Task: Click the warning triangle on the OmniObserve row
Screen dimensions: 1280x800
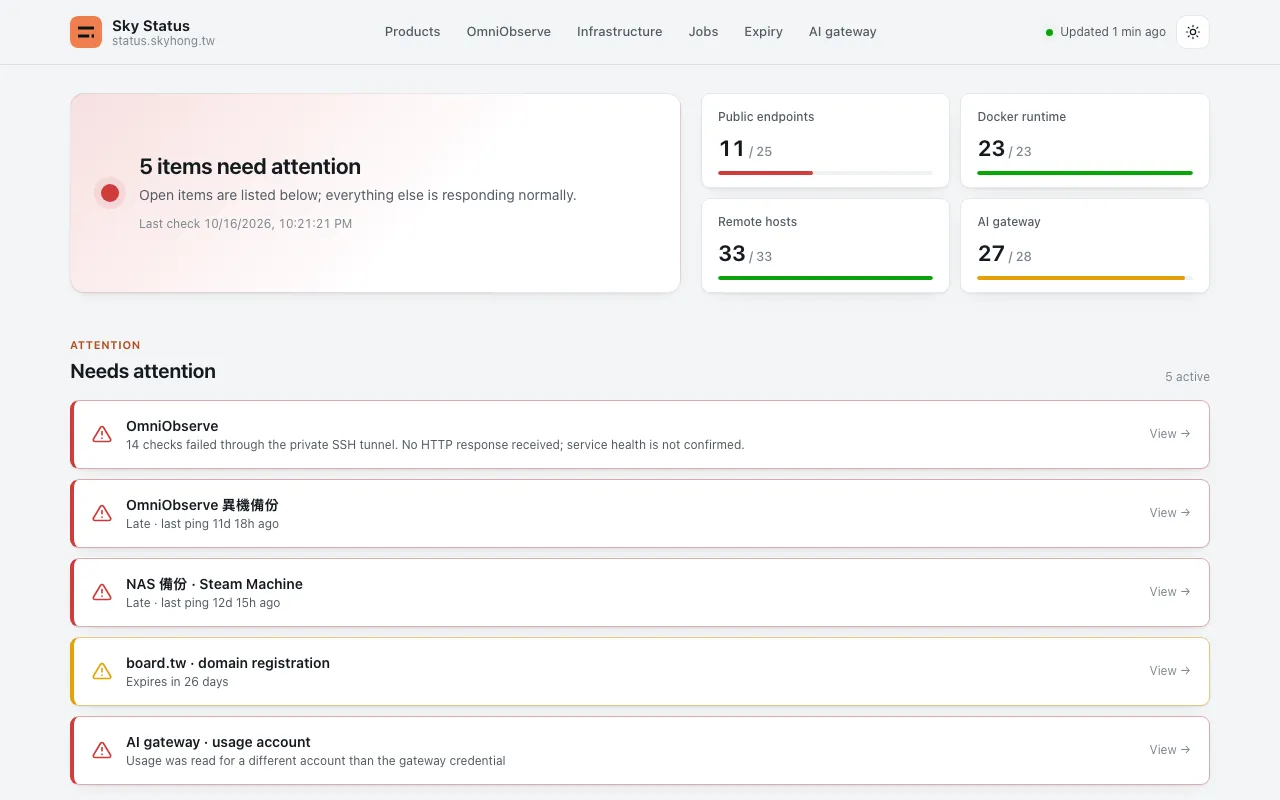Action: click(102, 434)
